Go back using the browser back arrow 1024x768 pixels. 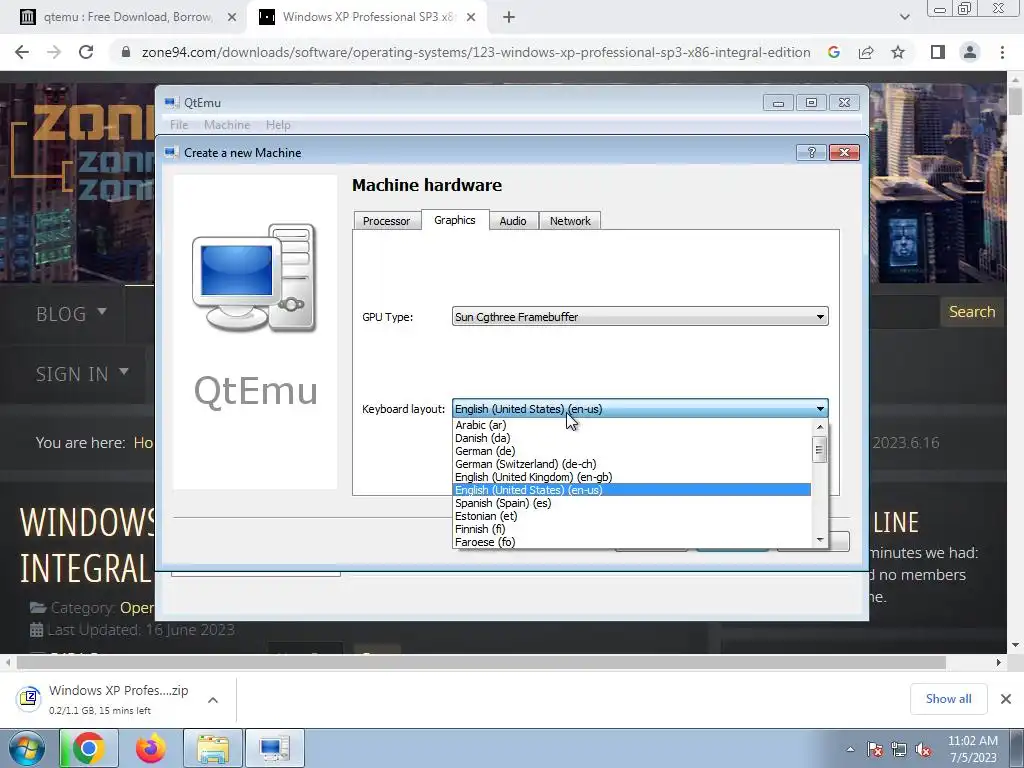coord(22,52)
